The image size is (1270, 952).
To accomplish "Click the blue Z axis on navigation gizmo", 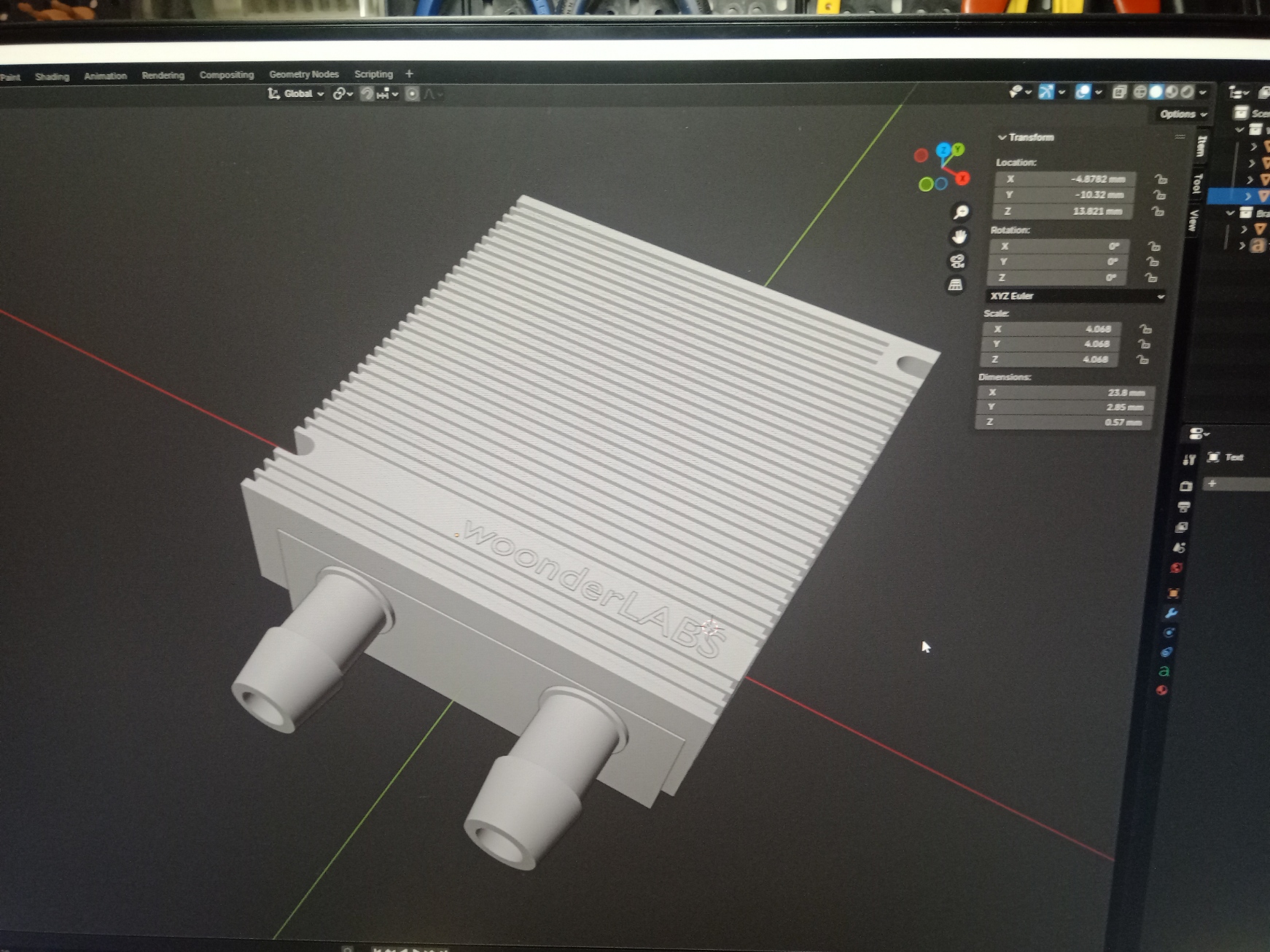I will (944, 150).
